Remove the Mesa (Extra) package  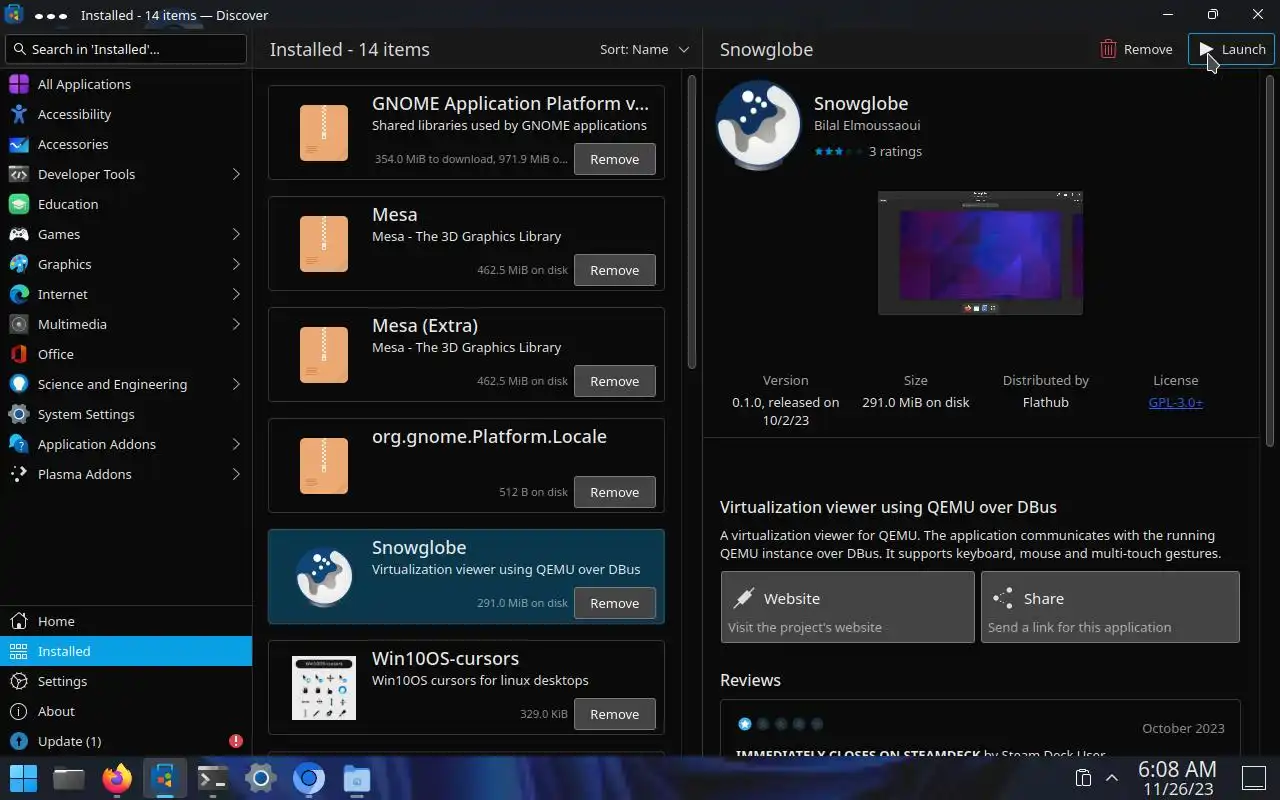click(615, 381)
